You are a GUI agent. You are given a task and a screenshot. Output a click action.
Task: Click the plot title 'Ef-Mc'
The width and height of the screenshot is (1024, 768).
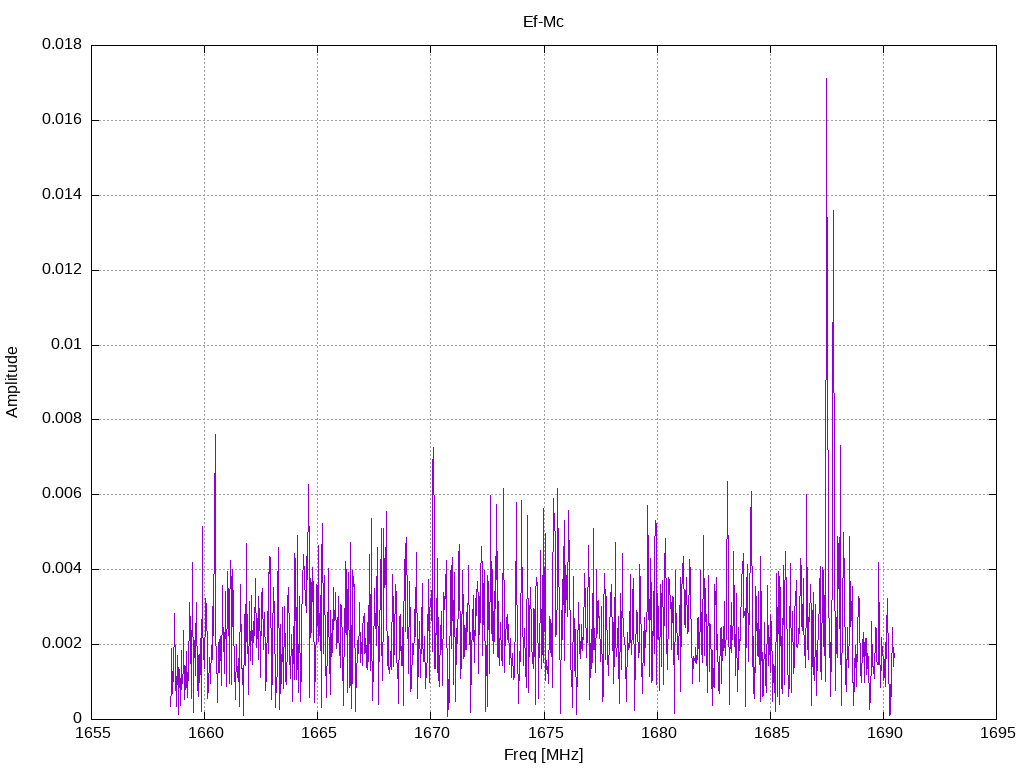[x=543, y=22]
